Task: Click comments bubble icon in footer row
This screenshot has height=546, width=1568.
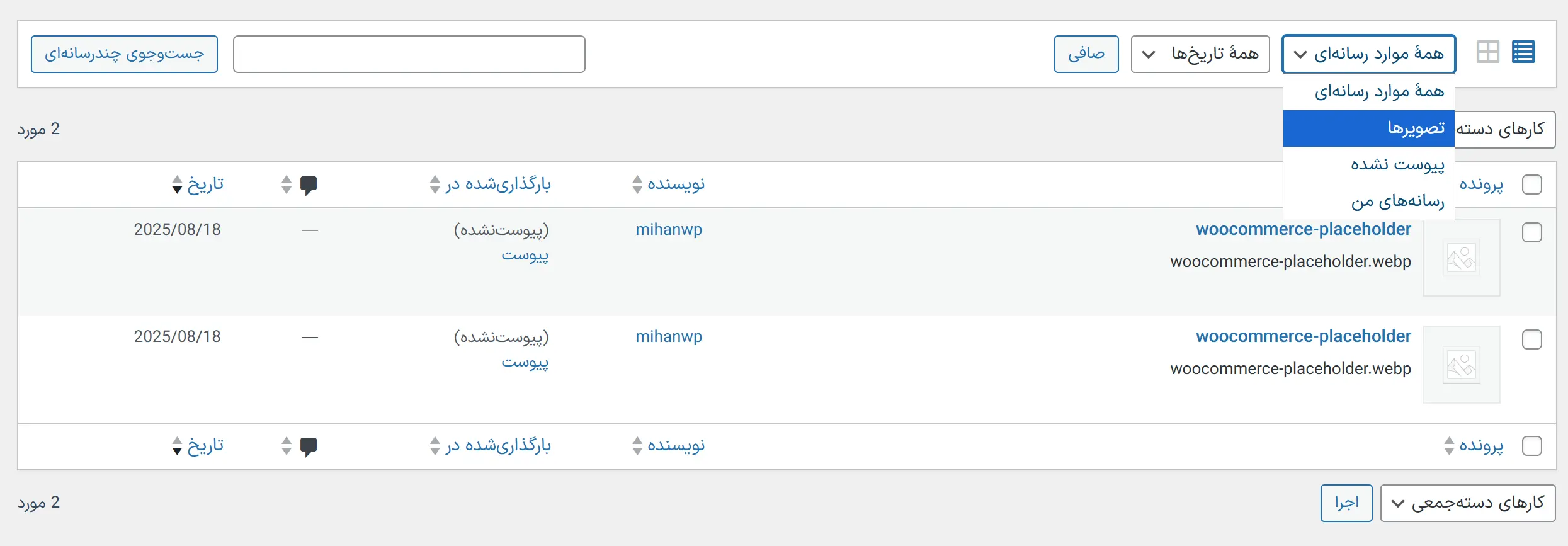Action: tap(308, 446)
